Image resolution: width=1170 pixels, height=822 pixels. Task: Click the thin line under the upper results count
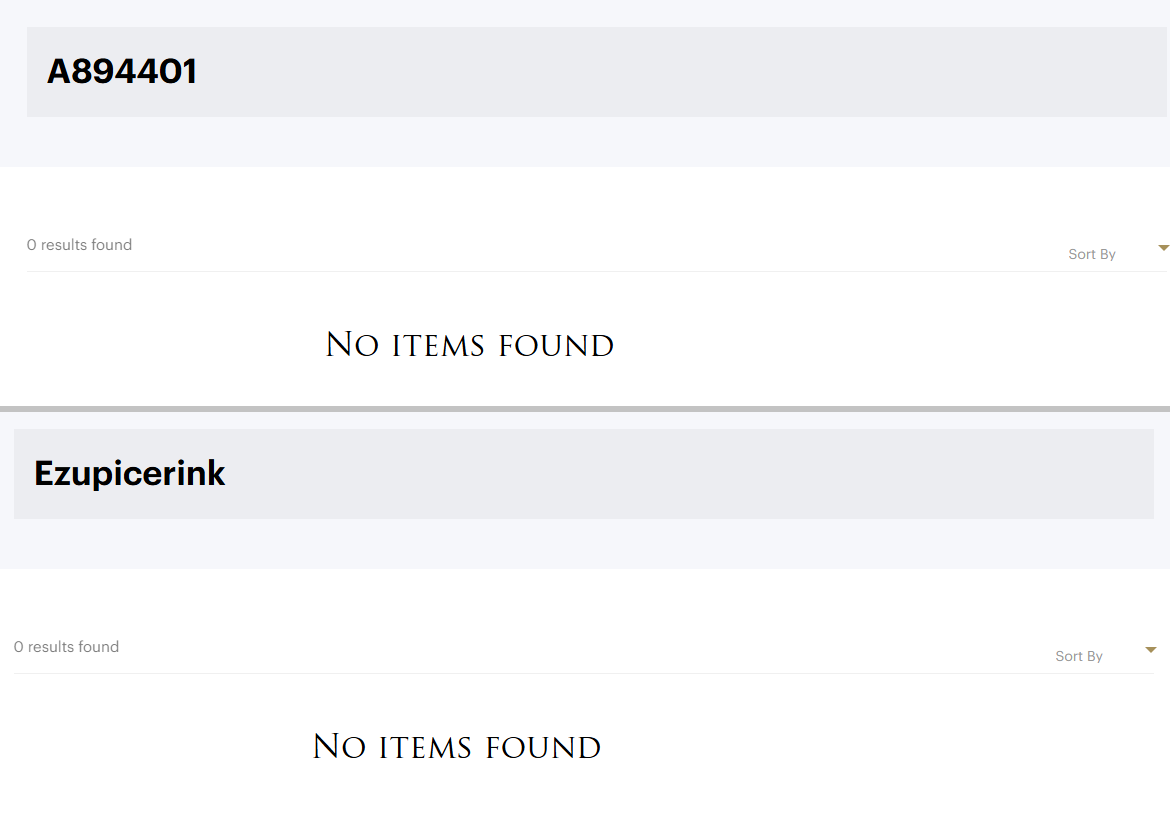tap(500, 271)
